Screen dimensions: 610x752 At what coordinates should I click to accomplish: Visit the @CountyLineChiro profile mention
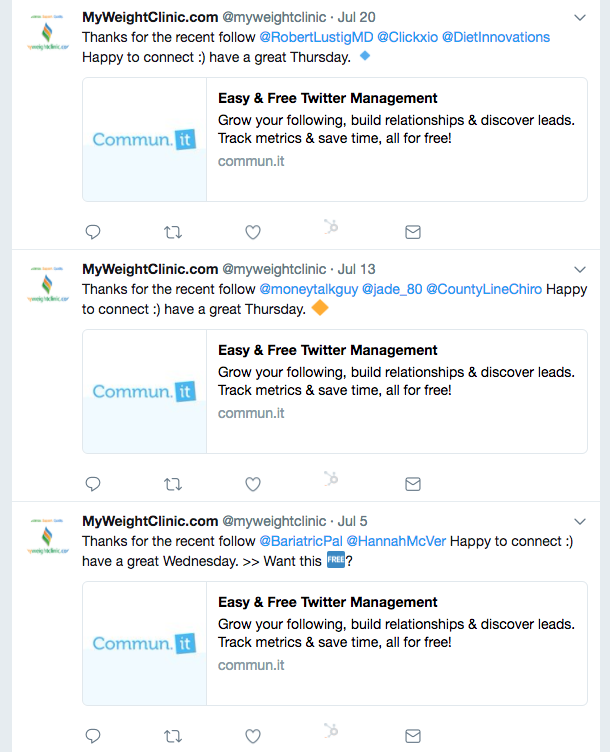[484, 289]
